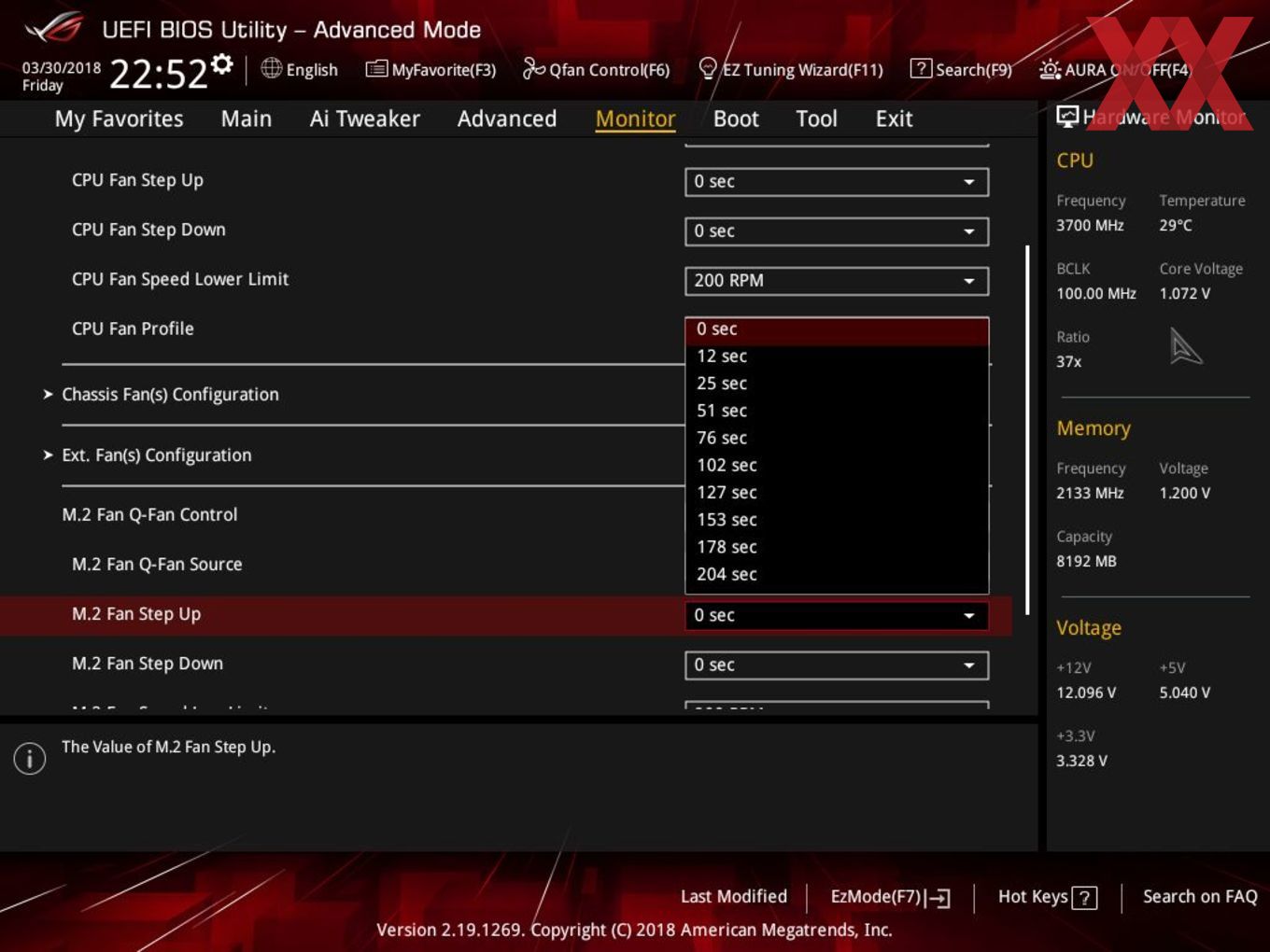Select 178 sec option

point(837,547)
